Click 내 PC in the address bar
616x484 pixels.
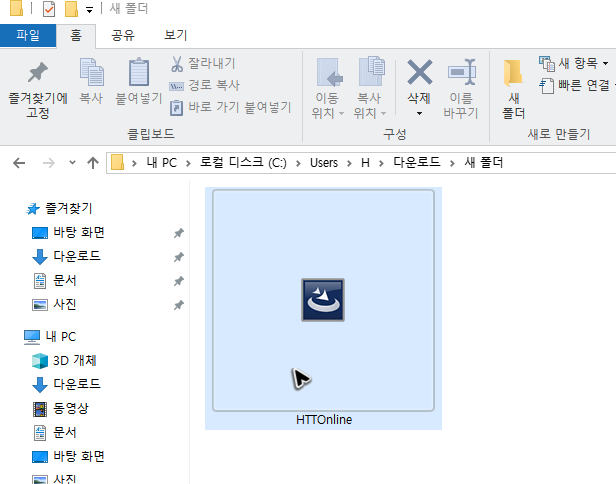click(161, 163)
